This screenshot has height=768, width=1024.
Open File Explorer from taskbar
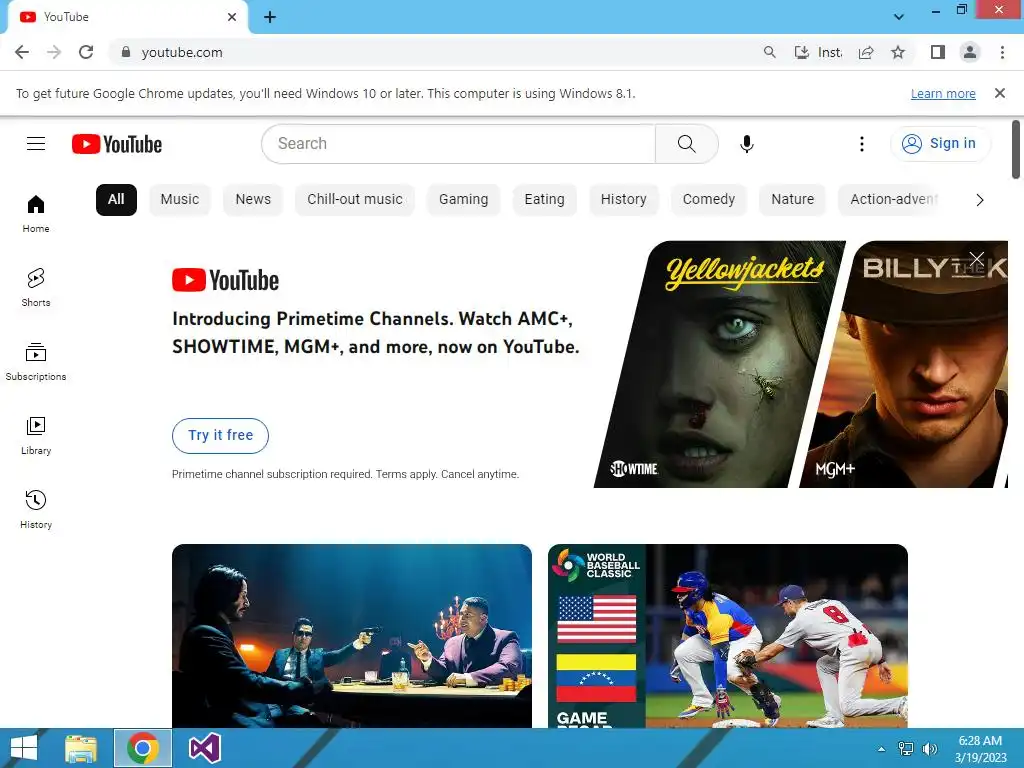coord(81,748)
